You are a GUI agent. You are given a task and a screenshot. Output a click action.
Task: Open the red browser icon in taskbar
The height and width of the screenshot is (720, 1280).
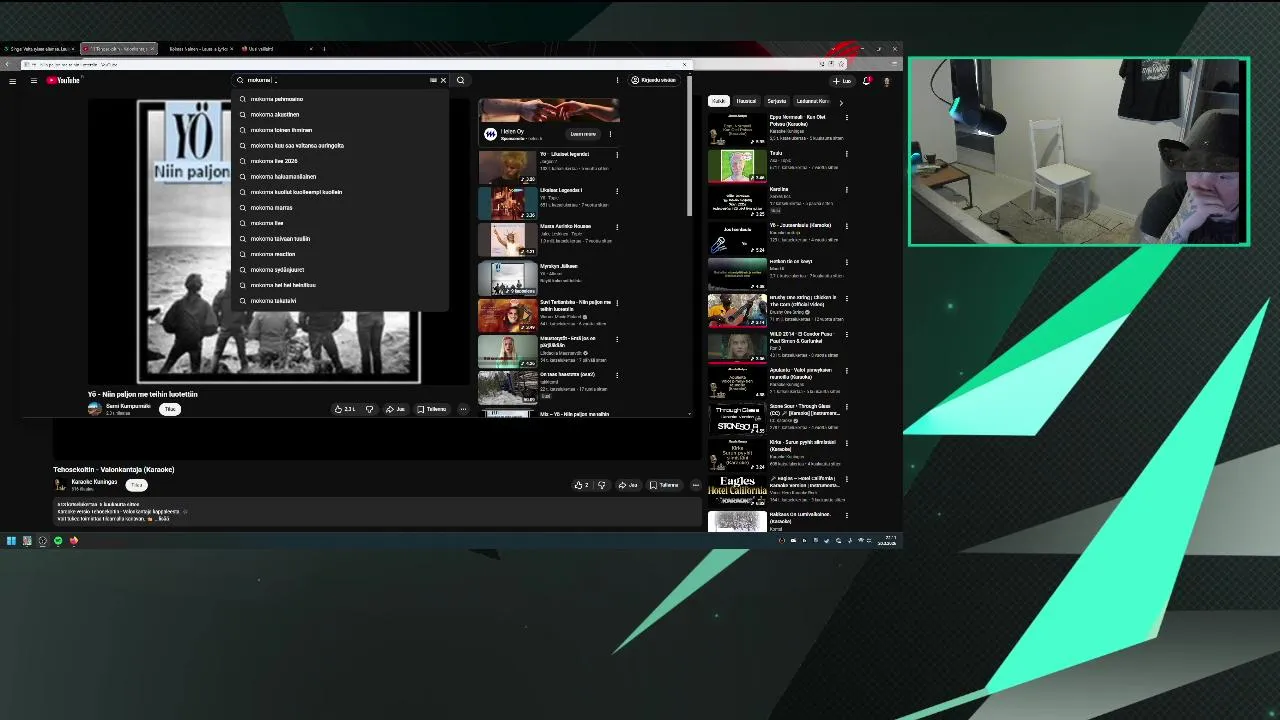tap(73, 541)
